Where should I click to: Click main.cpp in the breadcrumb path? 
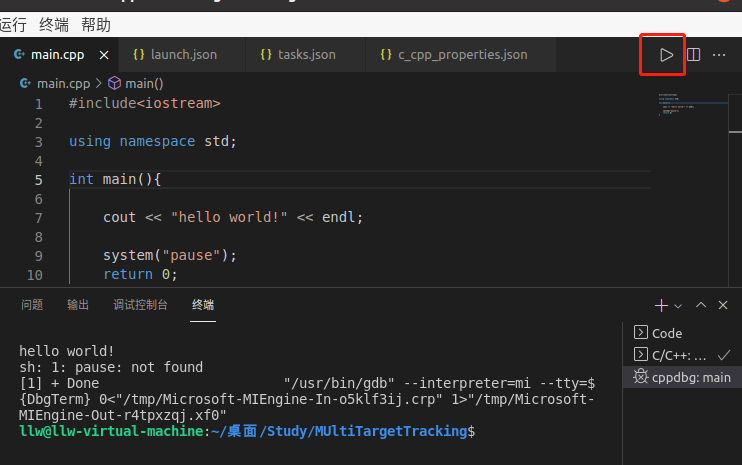(x=63, y=84)
